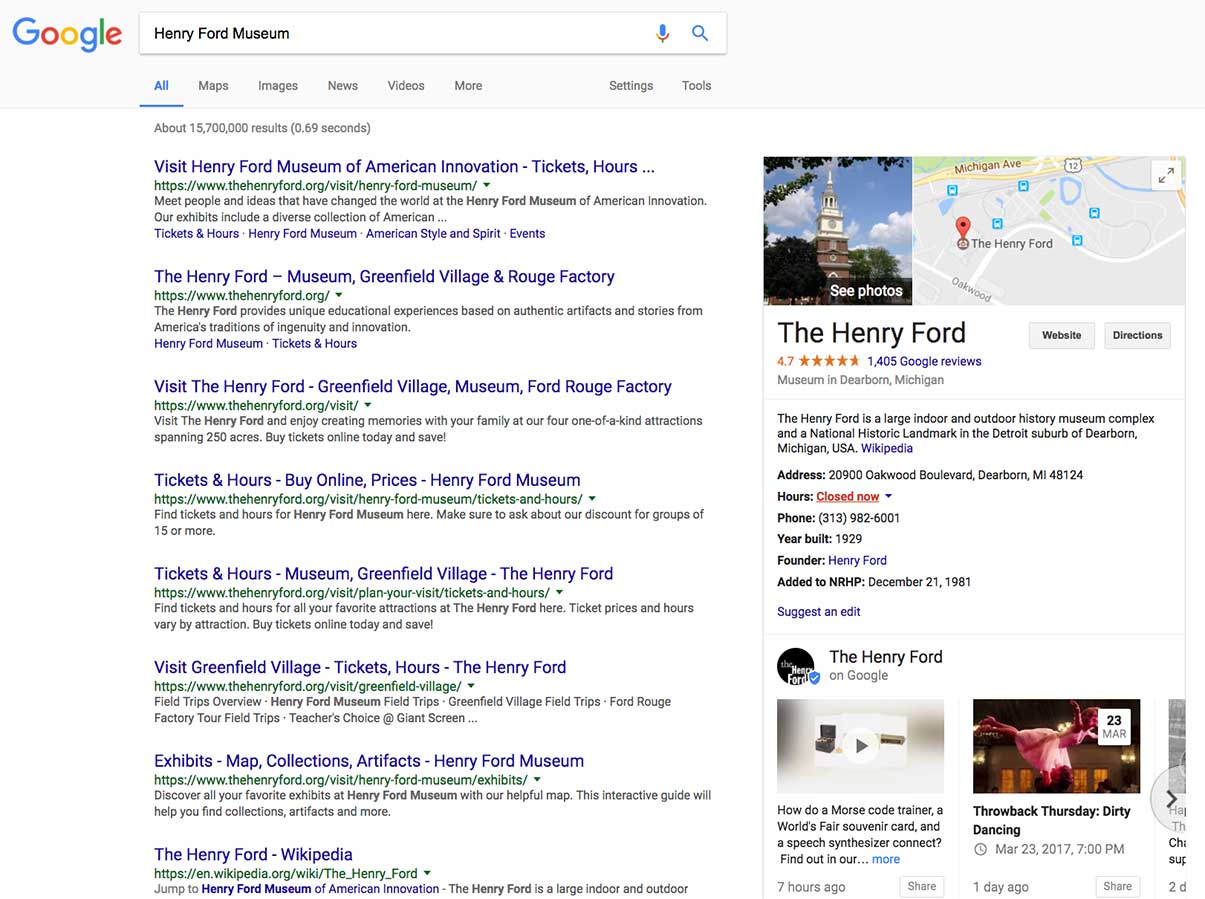The image size is (1205, 899).
Task: Click the Website button
Action: pos(1062,336)
